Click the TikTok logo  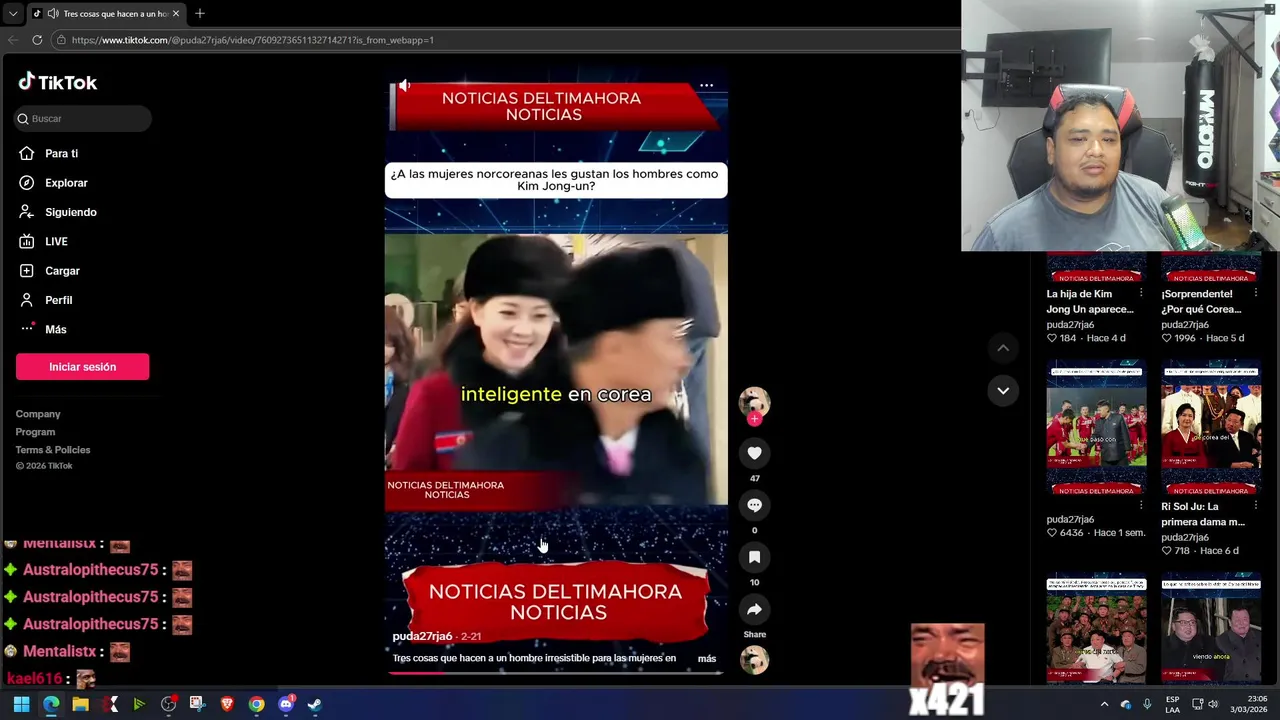[x=58, y=82]
